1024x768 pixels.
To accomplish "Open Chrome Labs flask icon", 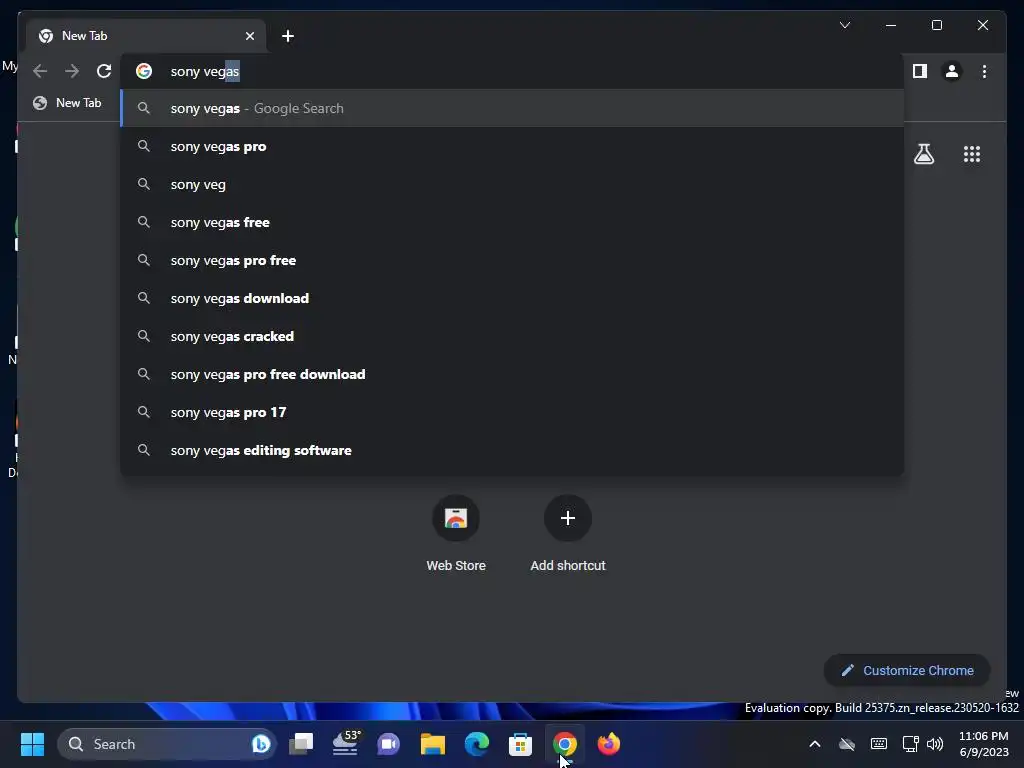I will pos(923,154).
